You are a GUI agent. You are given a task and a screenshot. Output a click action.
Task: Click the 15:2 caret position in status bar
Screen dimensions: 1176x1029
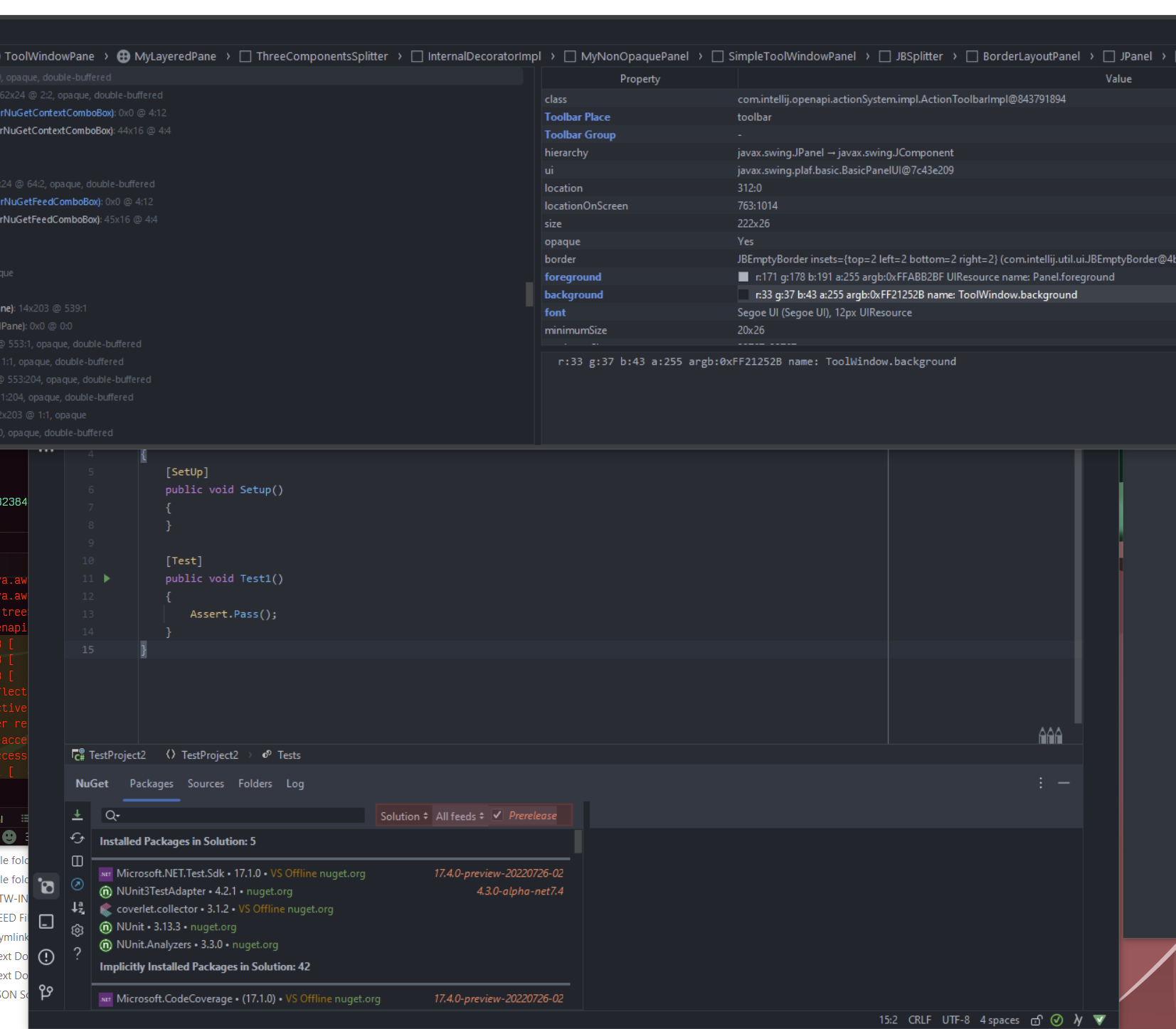[x=888, y=1020]
